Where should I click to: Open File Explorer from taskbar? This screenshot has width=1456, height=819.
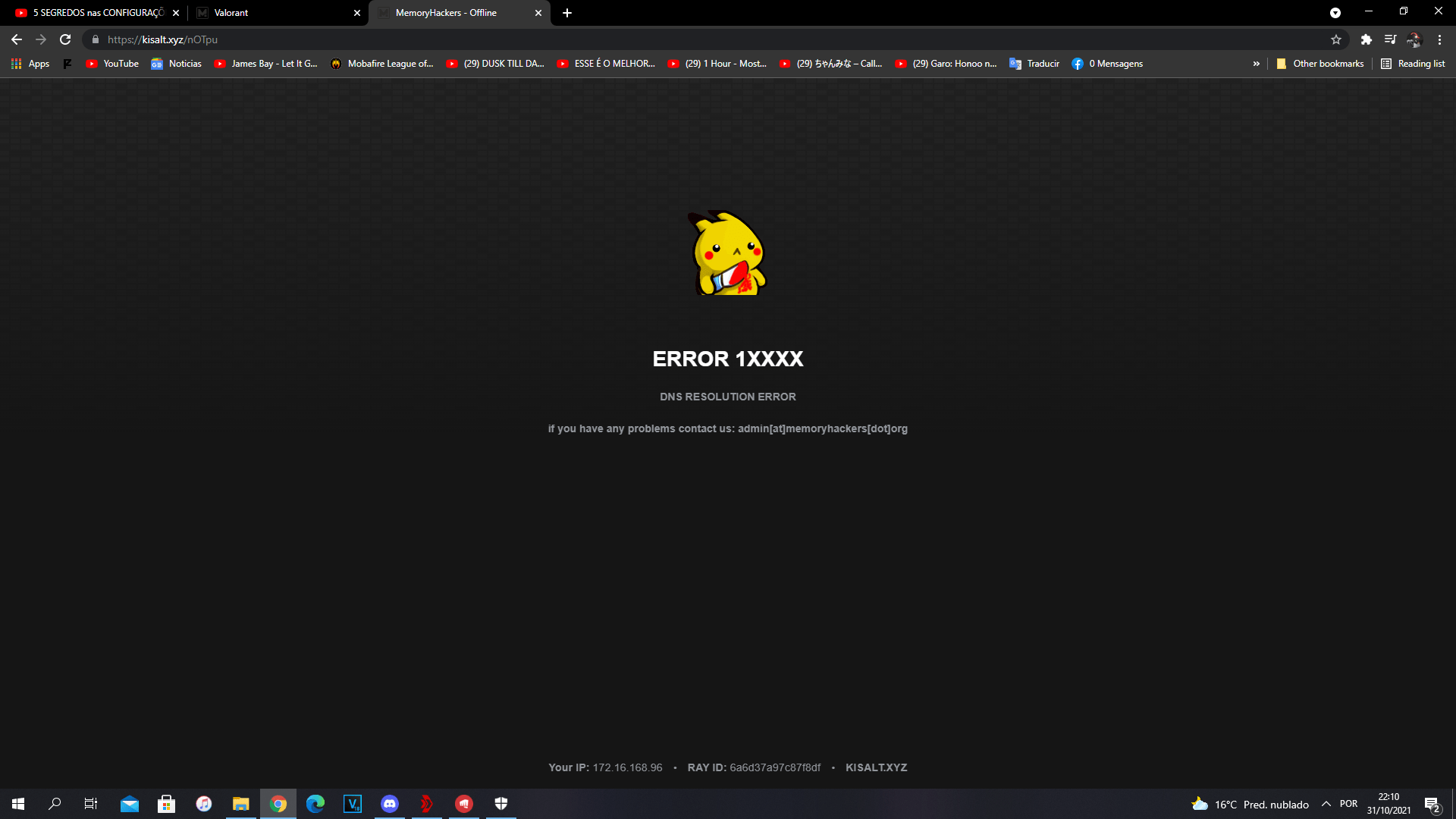pyautogui.click(x=240, y=804)
